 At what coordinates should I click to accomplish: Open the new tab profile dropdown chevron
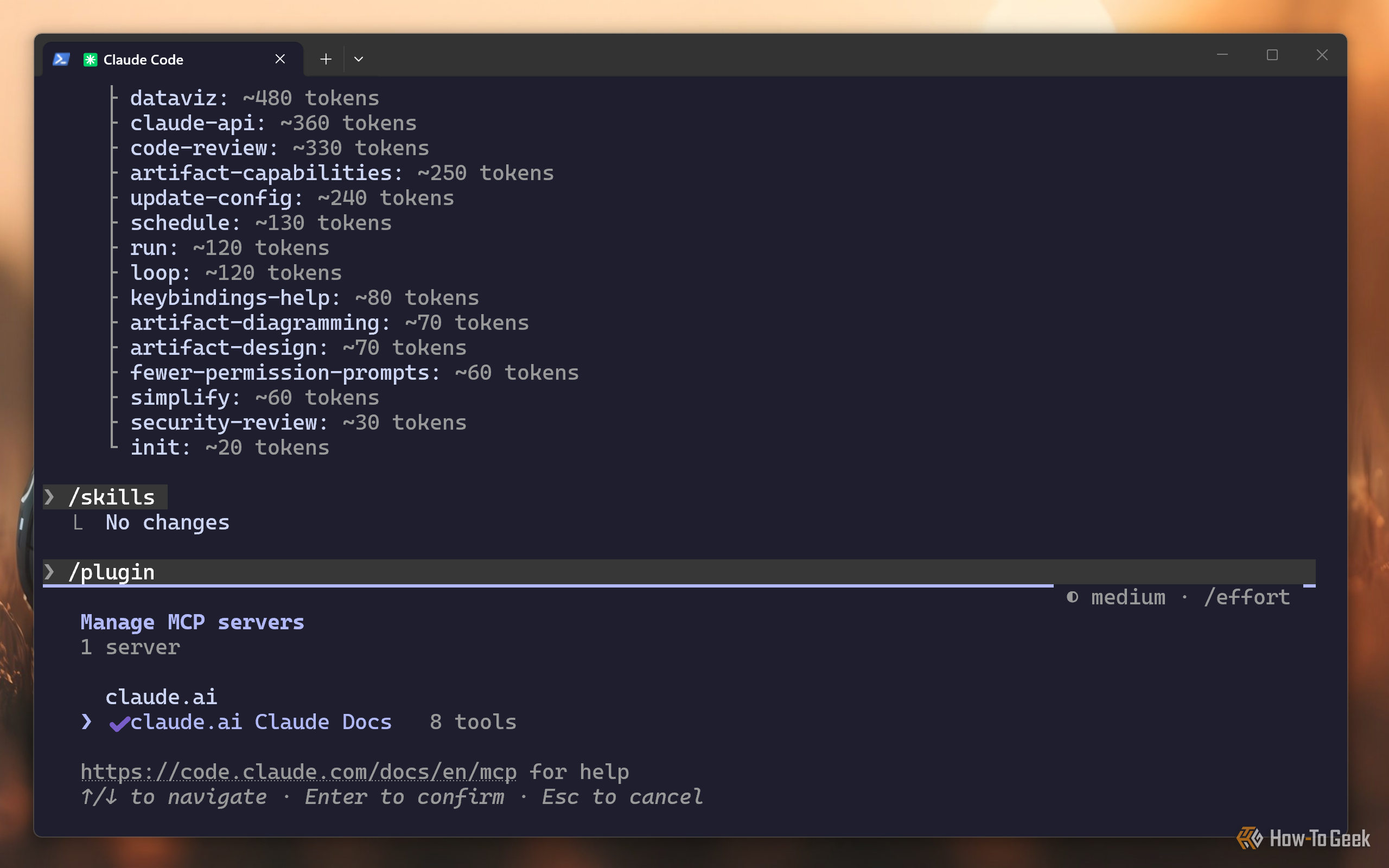(x=359, y=59)
